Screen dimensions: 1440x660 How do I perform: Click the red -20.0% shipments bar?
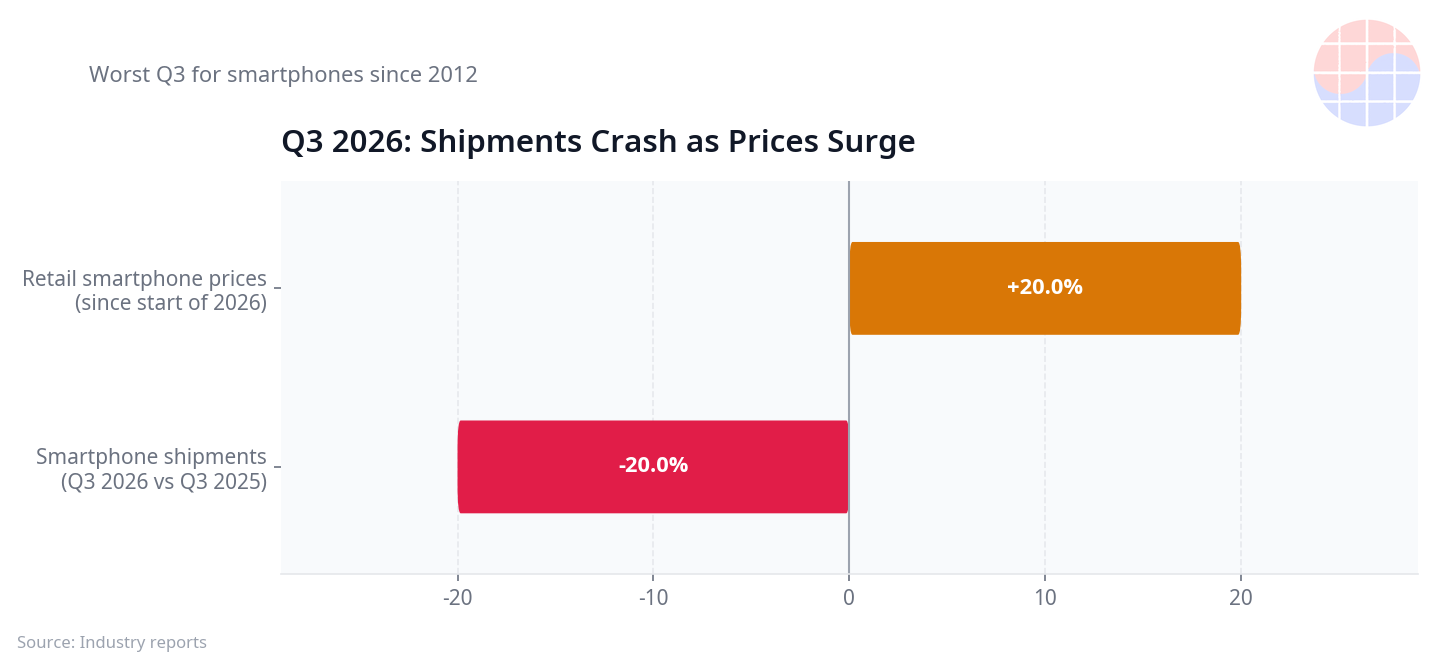coord(653,466)
